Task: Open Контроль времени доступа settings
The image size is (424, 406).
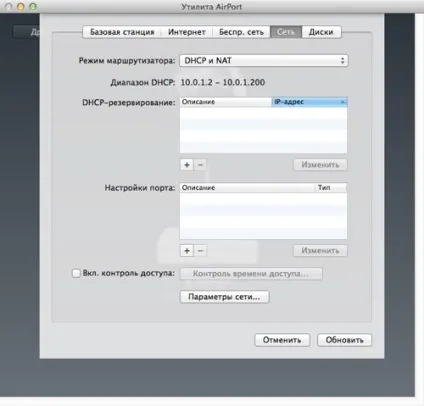Action: click(x=251, y=274)
